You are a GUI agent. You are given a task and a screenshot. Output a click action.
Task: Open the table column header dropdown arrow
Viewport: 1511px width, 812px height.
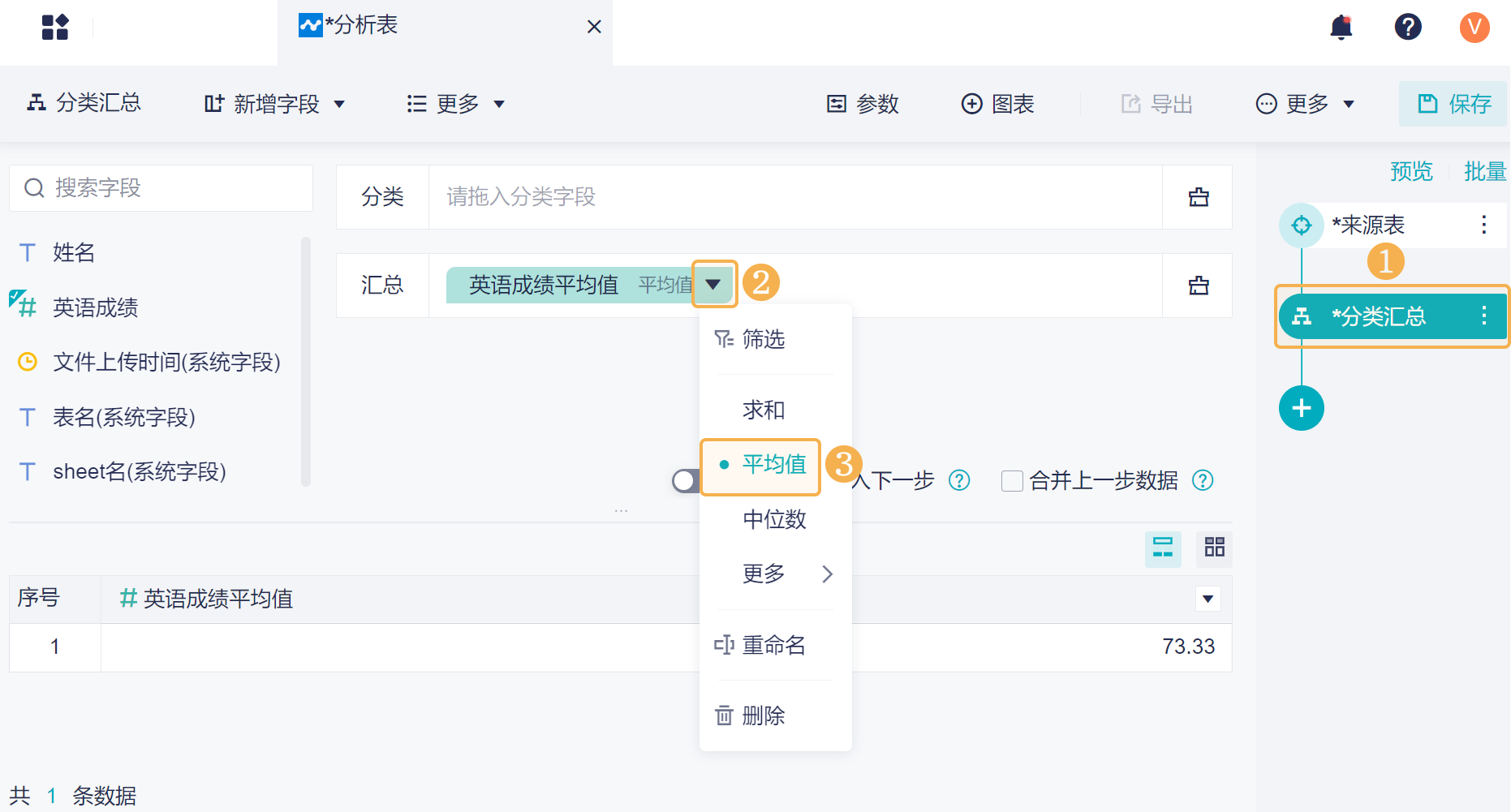pos(1208,599)
